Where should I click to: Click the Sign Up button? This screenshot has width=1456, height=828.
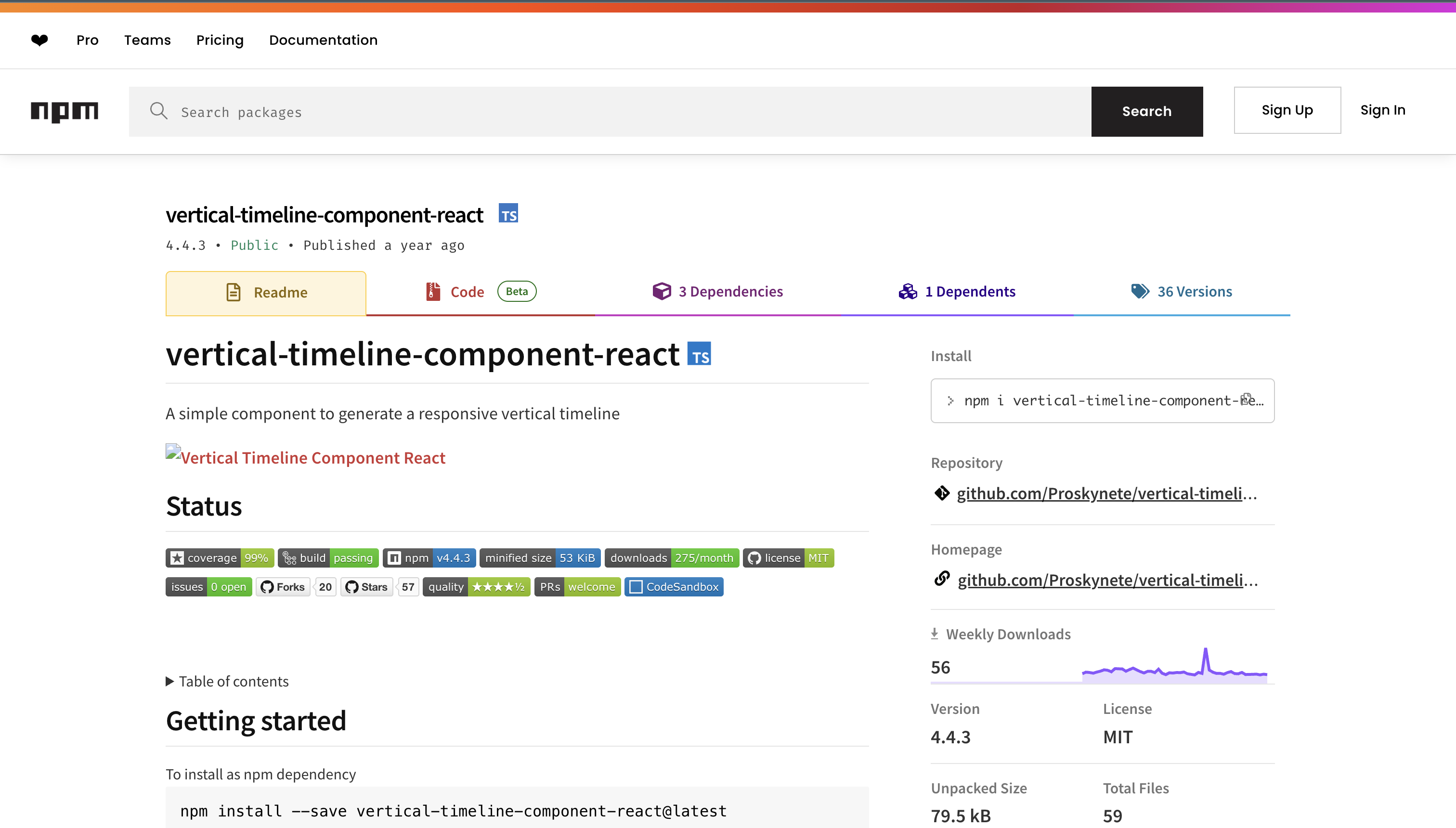click(x=1287, y=110)
